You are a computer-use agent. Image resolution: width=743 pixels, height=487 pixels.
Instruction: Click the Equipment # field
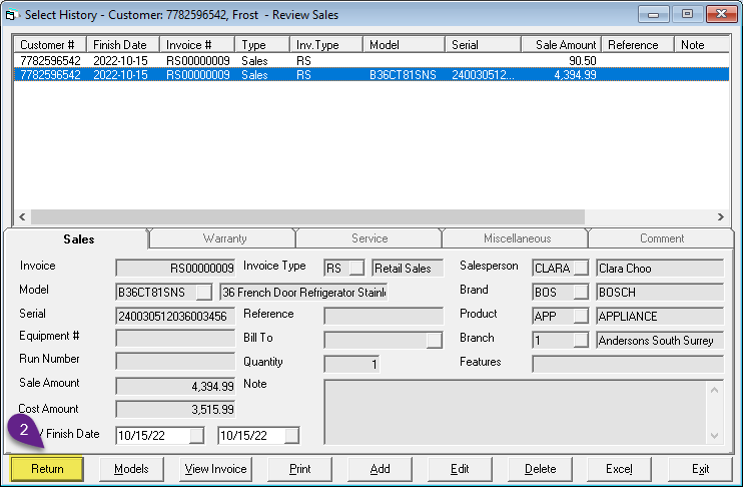pyautogui.click(x=175, y=339)
